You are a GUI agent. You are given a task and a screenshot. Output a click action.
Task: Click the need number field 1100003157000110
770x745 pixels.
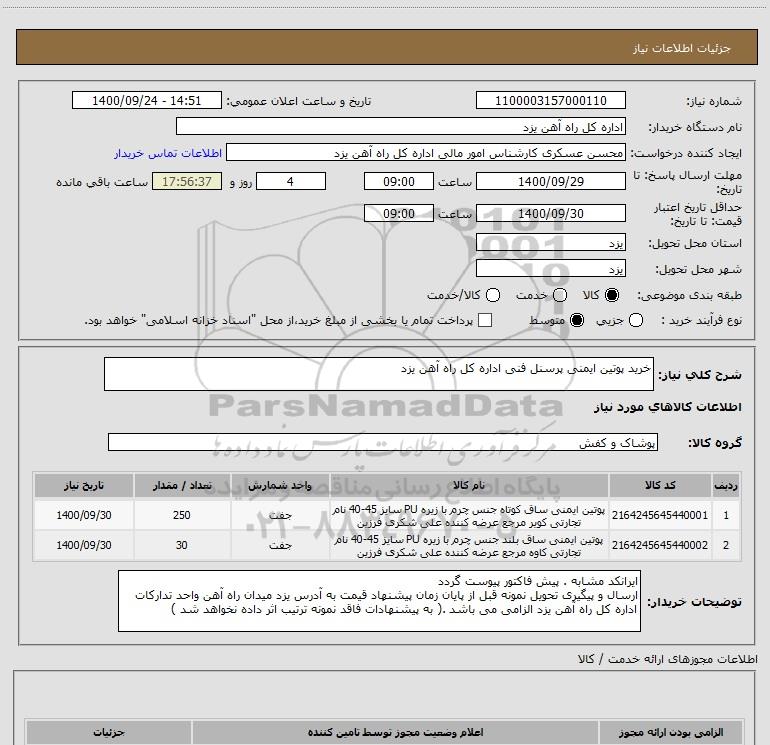550,100
